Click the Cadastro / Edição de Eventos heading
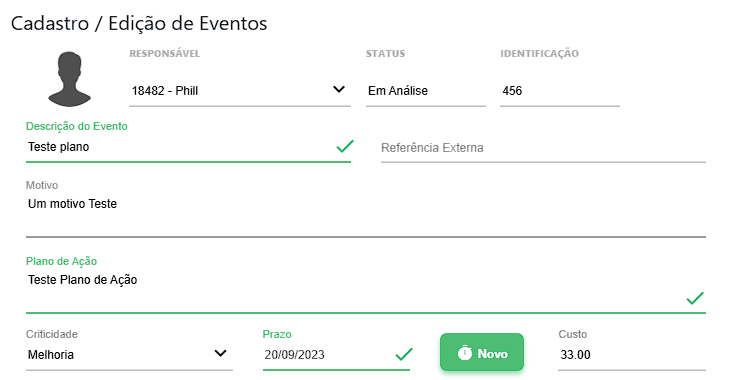Image resolution: width=741 pixels, height=380 pixels. coord(139,24)
